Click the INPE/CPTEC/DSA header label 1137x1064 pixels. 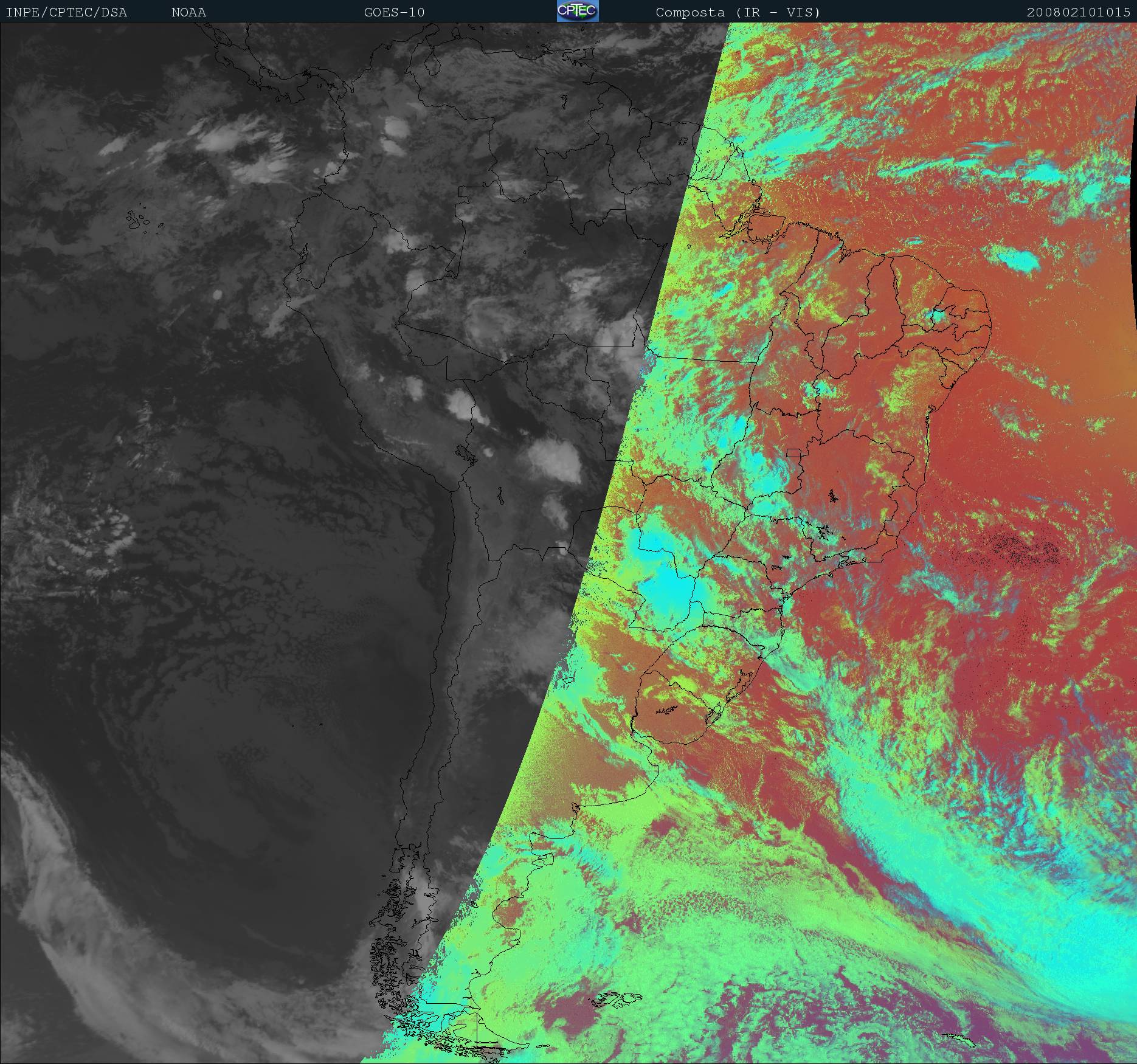click(66, 12)
